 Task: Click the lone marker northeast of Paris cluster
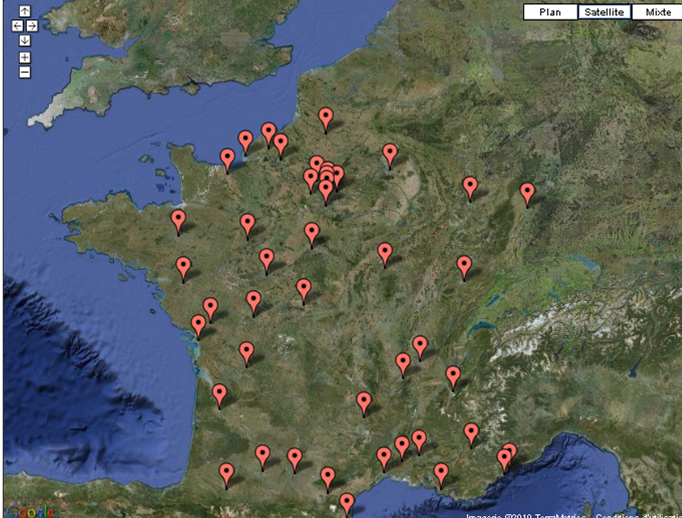[390, 153]
